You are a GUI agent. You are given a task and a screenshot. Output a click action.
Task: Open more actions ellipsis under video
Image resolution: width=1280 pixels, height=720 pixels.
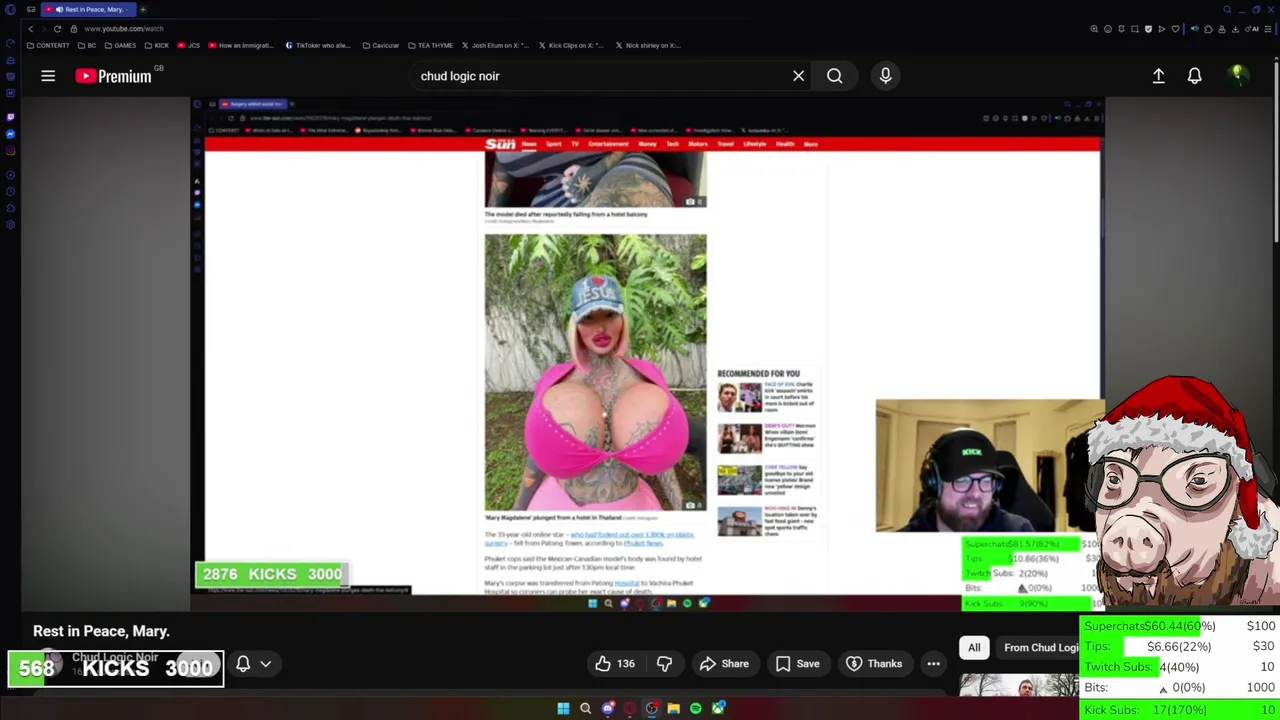click(933, 664)
